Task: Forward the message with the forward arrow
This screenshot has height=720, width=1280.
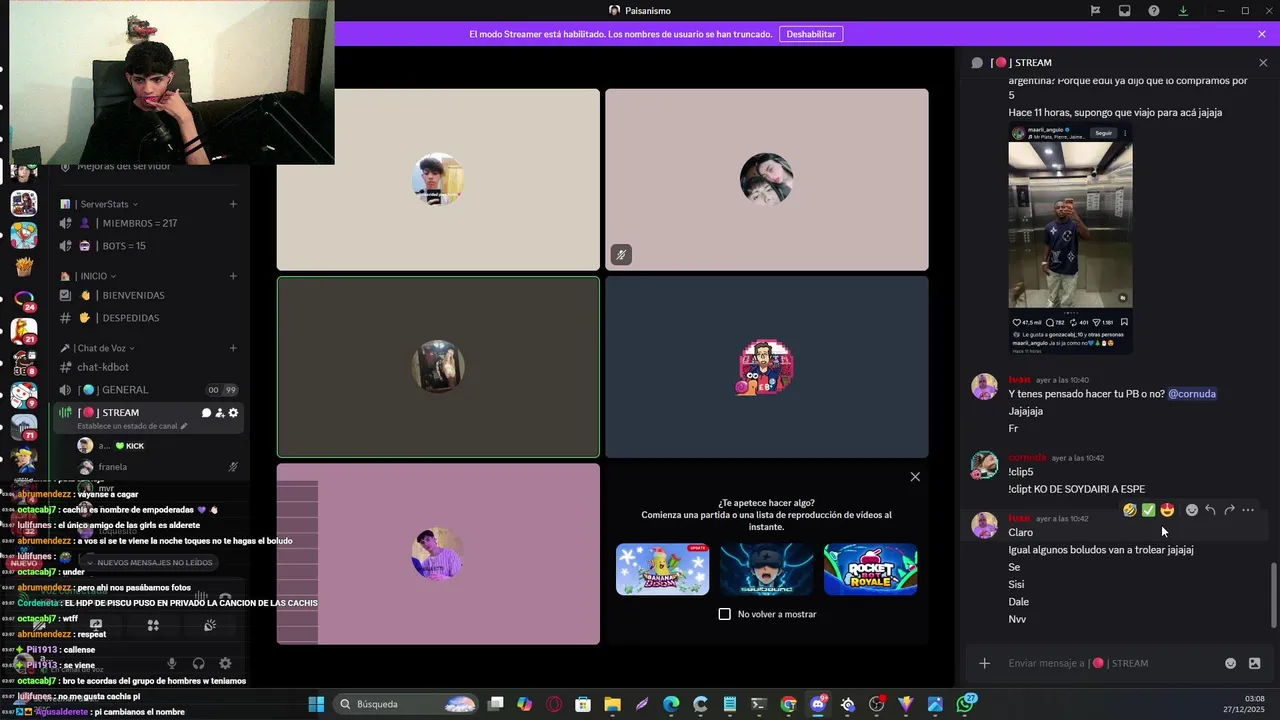Action: (1229, 510)
